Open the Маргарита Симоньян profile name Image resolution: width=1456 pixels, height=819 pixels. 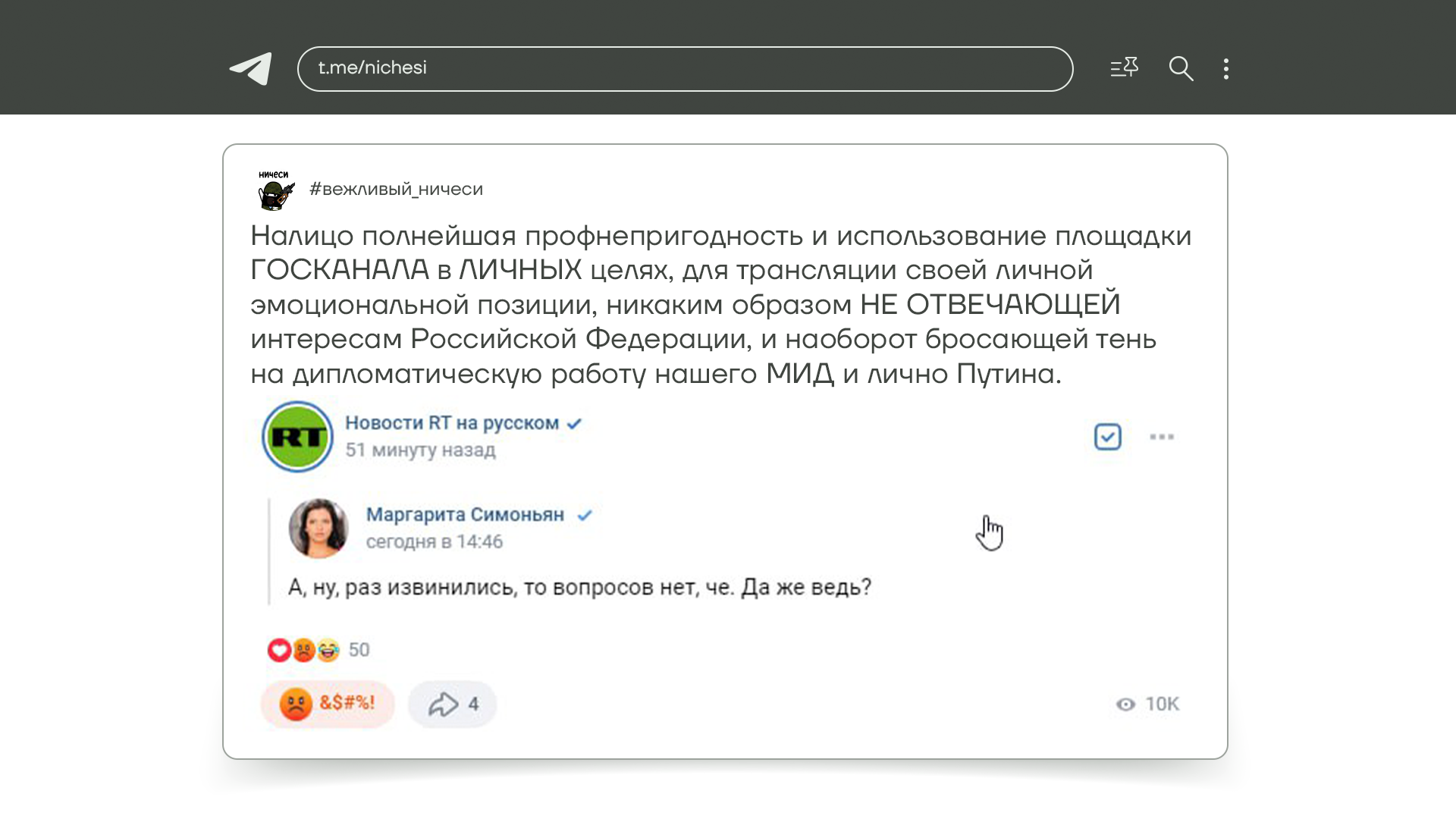click(x=465, y=515)
